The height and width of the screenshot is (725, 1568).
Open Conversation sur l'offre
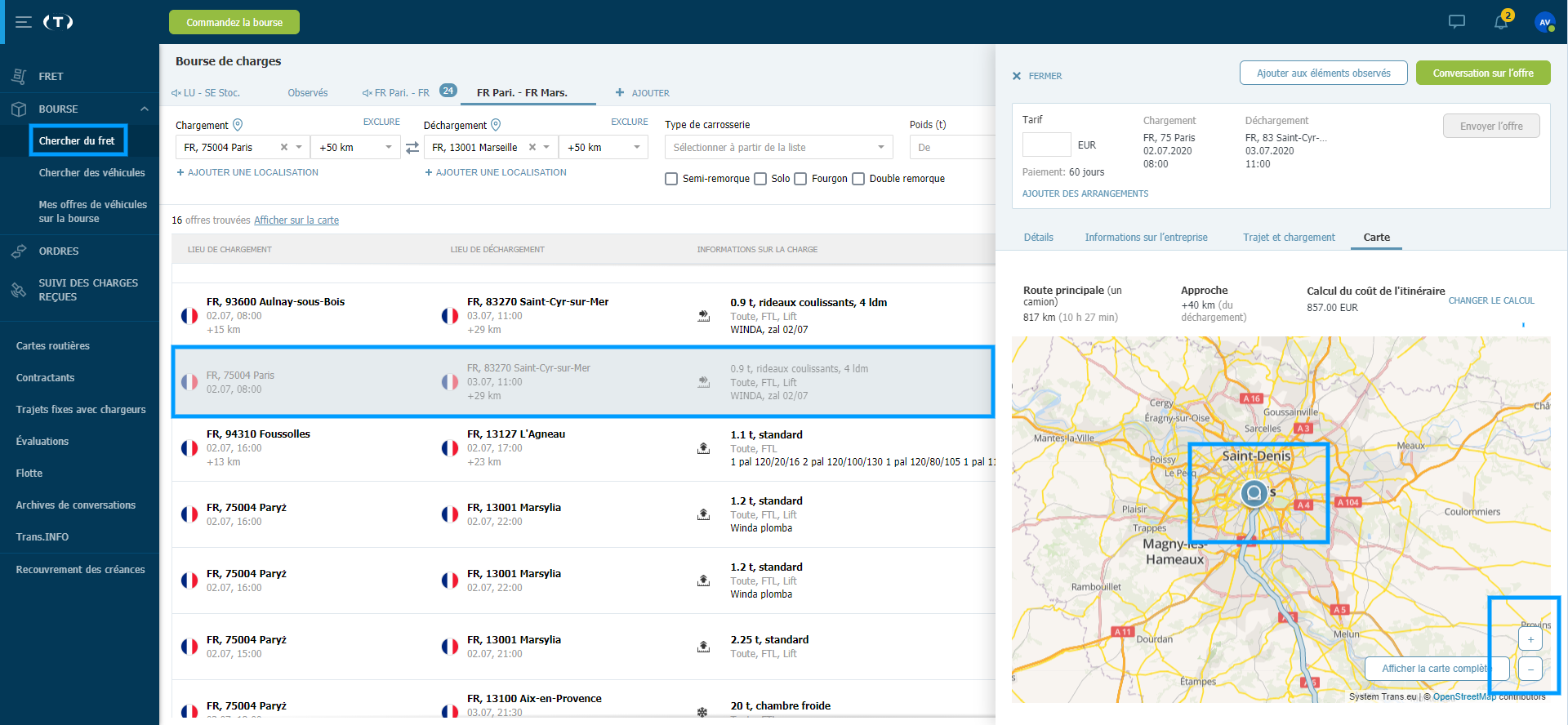coord(1483,73)
